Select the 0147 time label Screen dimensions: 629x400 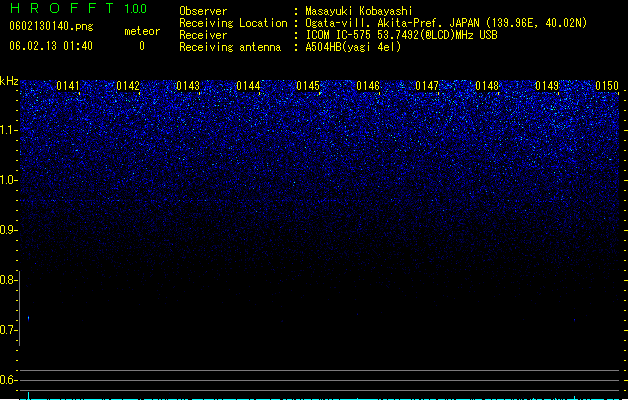(x=427, y=86)
